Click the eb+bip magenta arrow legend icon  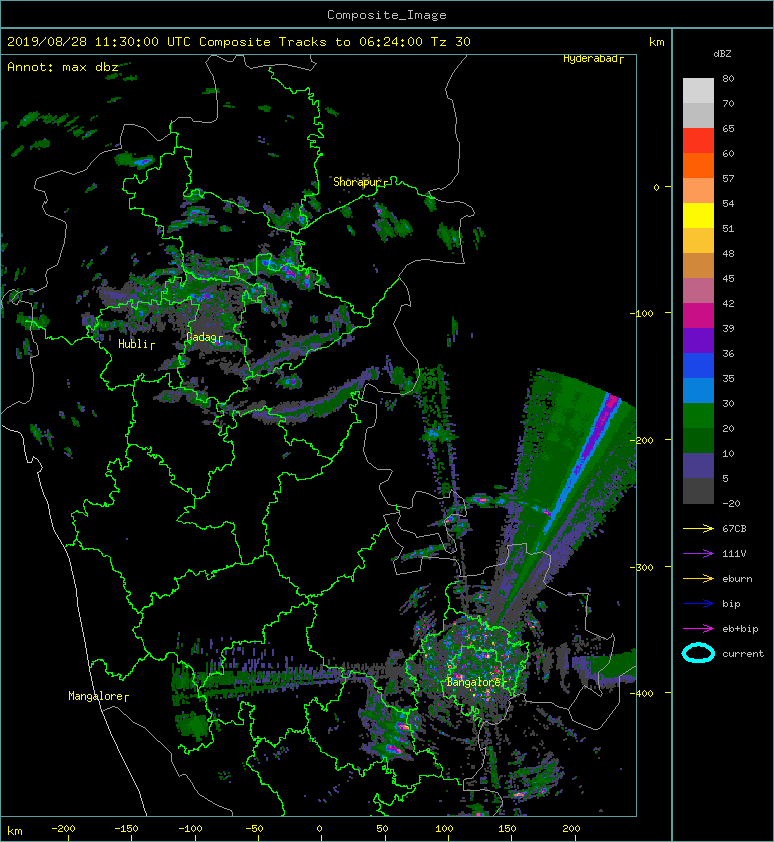[x=698, y=628]
